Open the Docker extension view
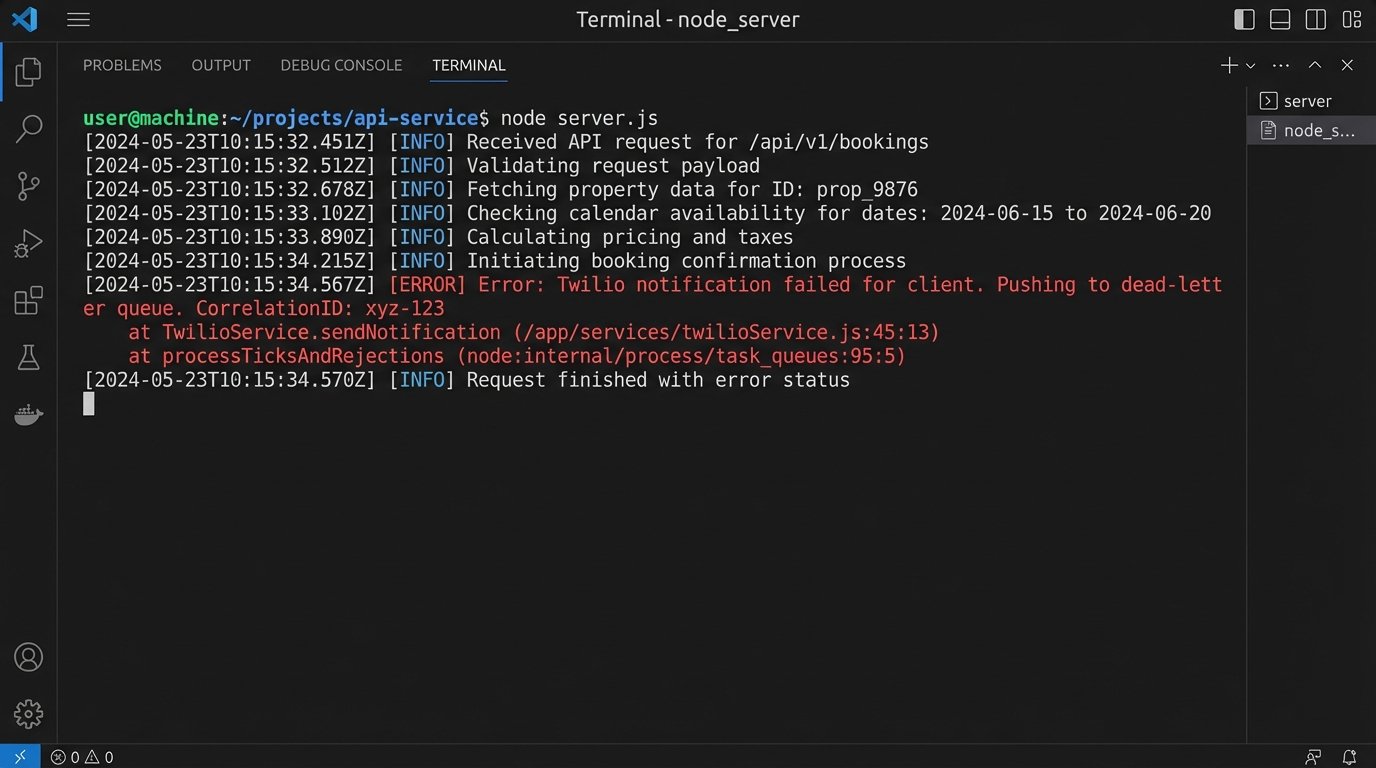Image resolution: width=1376 pixels, height=768 pixels. click(28, 414)
